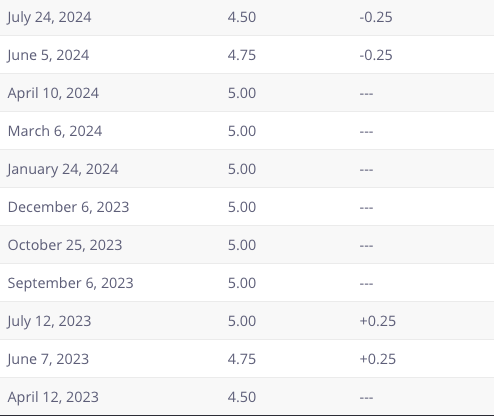The width and height of the screenshot is (494, 416).
Task: Select the December 6, 2023 date
Action: coord(68,207)
